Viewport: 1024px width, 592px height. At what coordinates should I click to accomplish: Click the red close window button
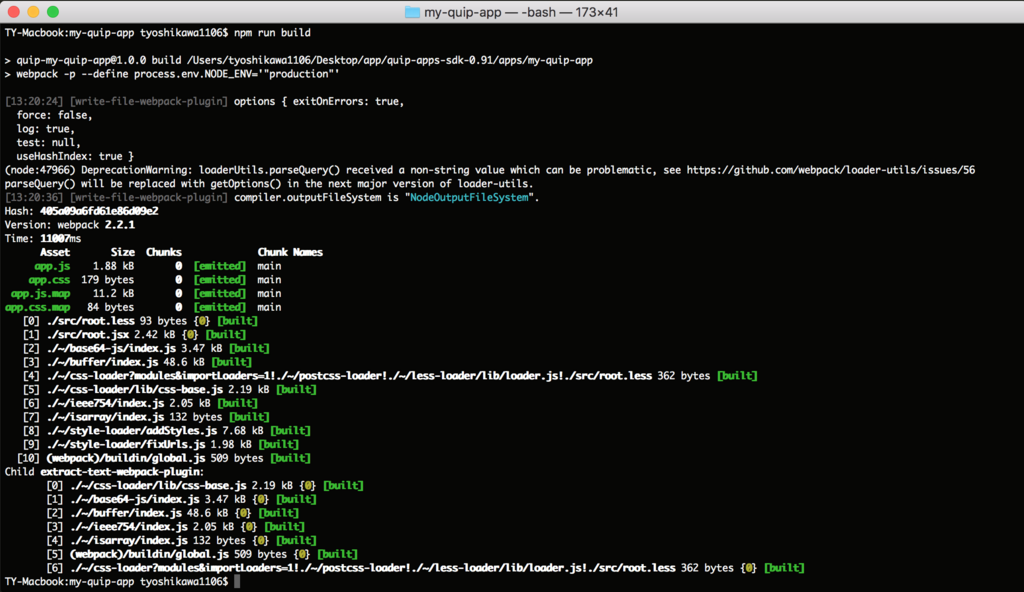click(x=13, y=12)
